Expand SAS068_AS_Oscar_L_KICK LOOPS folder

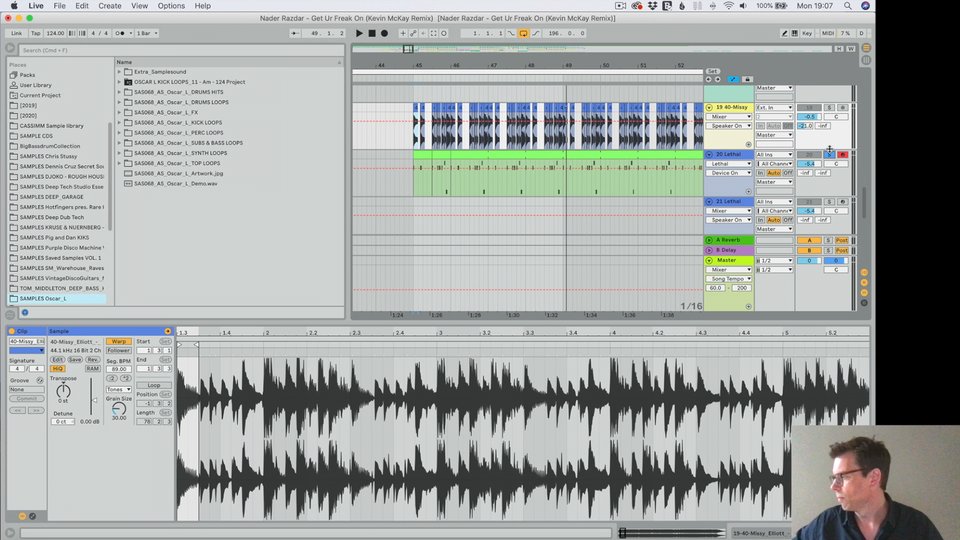click(x=119, y=122)
